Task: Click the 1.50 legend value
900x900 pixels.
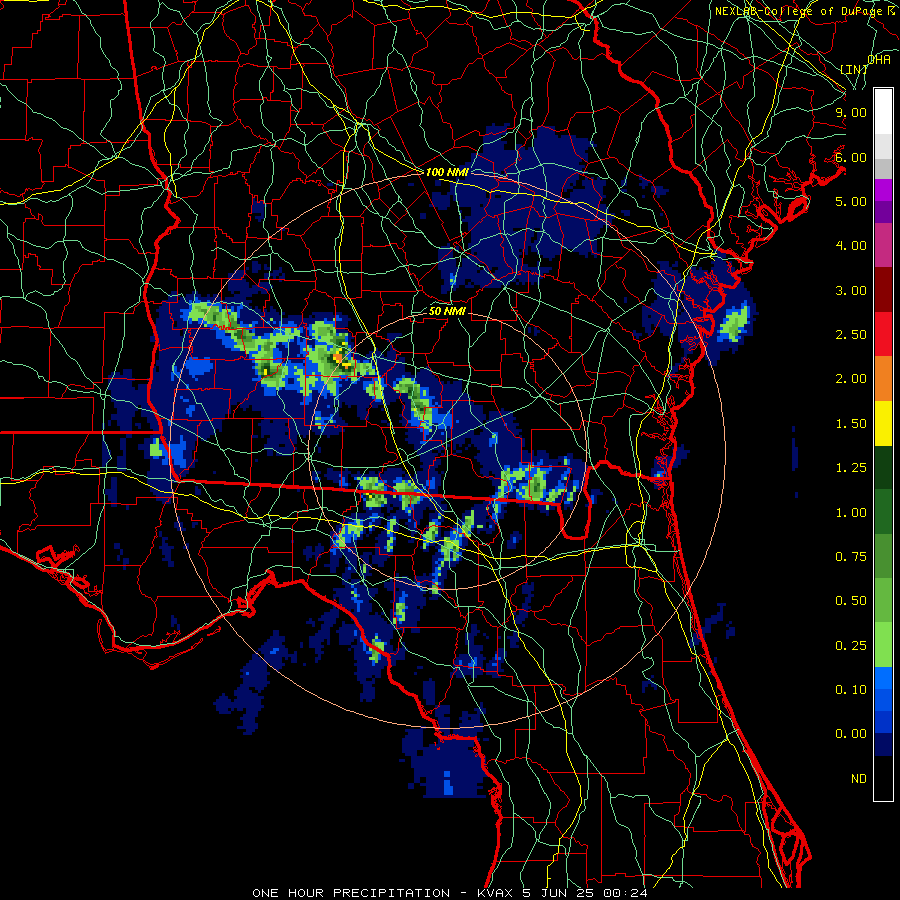Action: [851, 424]
